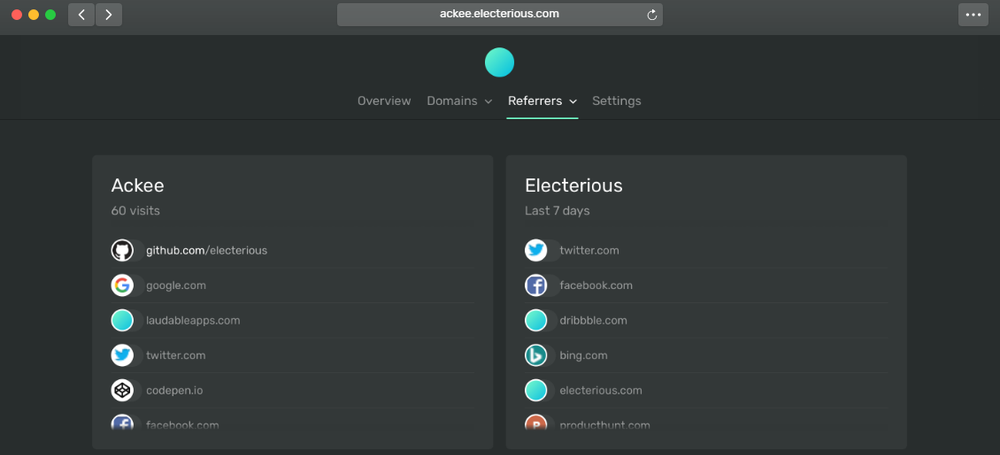Open the dribbble.com referrer link
The image size is (1000, 455).
(x=593, y=320)
